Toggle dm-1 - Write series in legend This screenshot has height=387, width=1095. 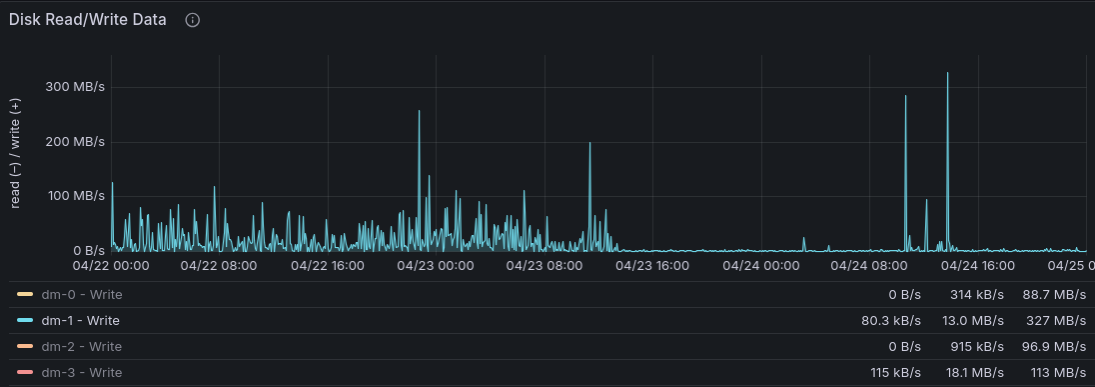click(80, 321)
